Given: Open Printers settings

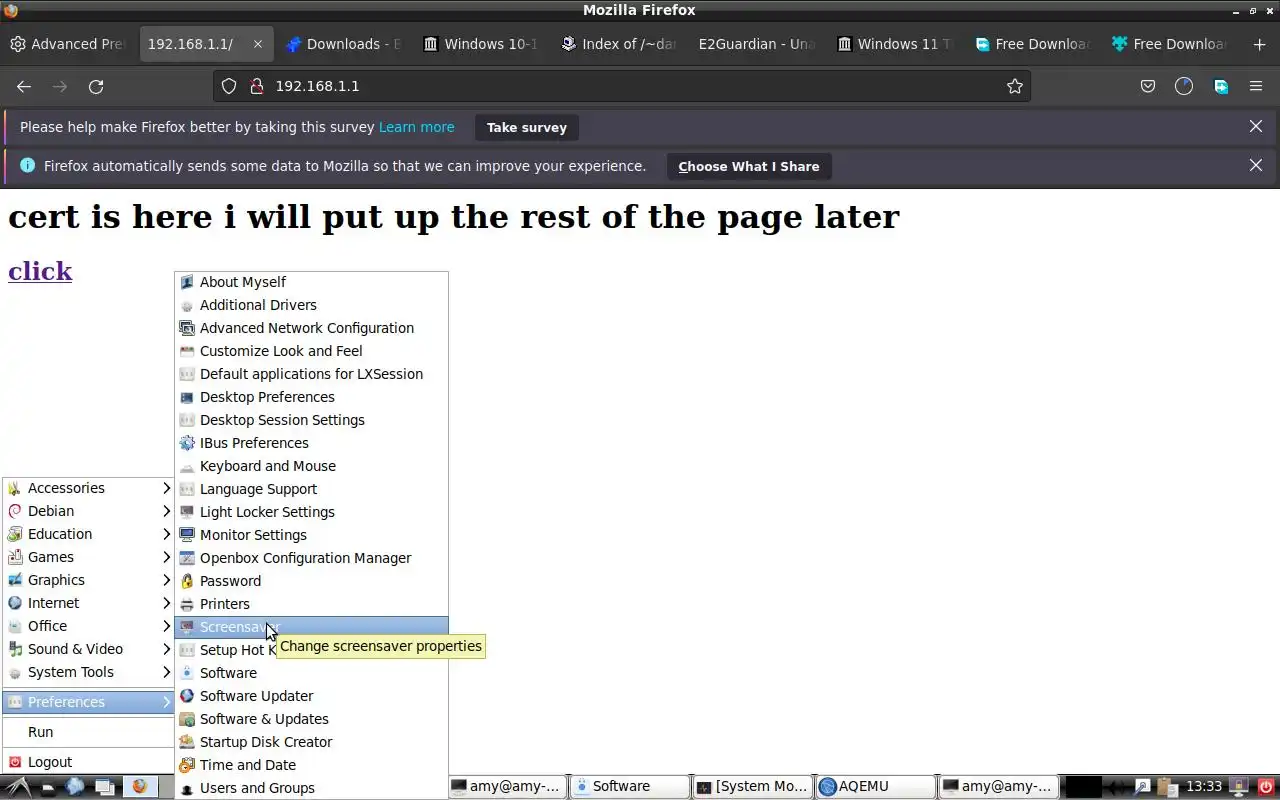Looking at the screenshot, I should pyautogui.click(x=312, y=604).
